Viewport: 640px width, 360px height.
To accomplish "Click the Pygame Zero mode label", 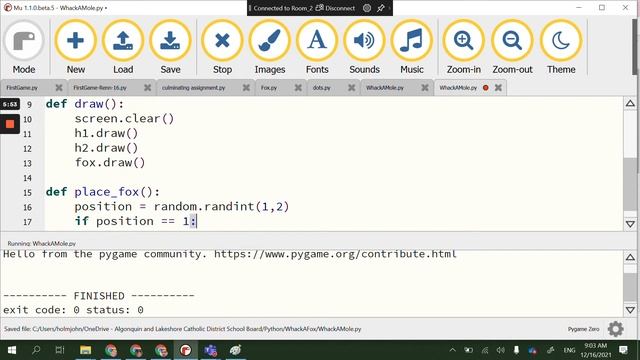I will point(583,329).
